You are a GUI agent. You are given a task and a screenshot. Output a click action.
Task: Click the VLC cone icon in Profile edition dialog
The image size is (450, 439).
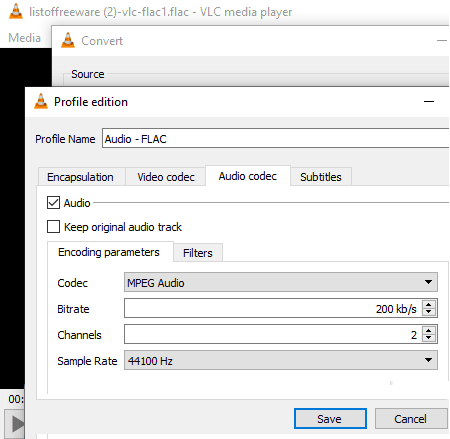[41, 101]
